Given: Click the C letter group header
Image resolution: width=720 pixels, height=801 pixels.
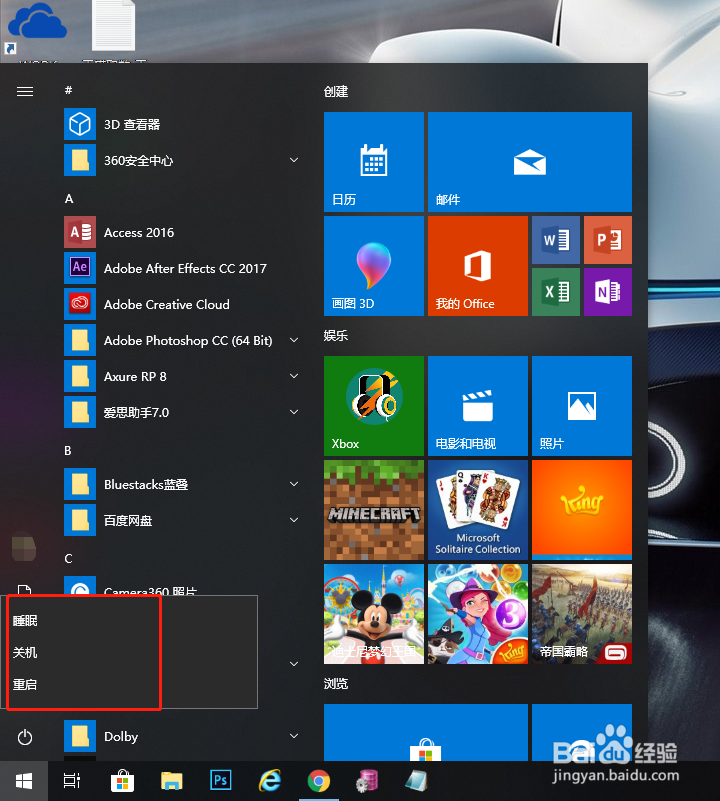Looking at the screenshot, I should click(x=68, y=558).
